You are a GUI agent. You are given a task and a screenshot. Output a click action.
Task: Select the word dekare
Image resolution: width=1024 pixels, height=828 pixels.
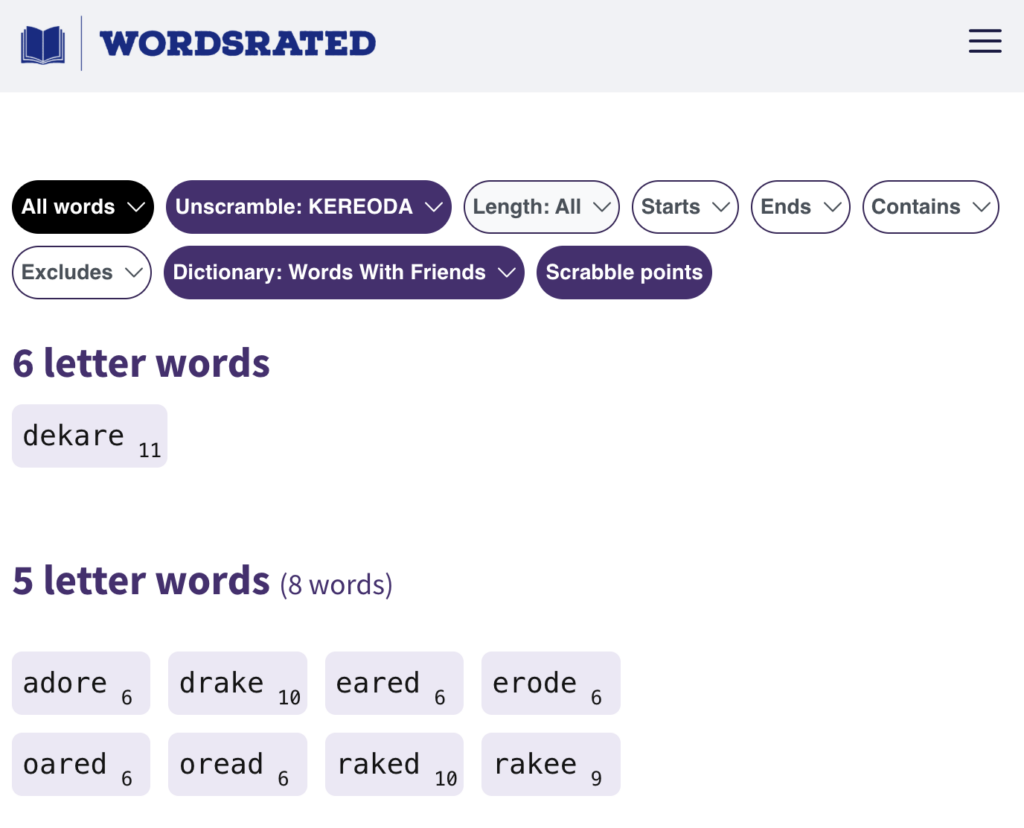89,436
